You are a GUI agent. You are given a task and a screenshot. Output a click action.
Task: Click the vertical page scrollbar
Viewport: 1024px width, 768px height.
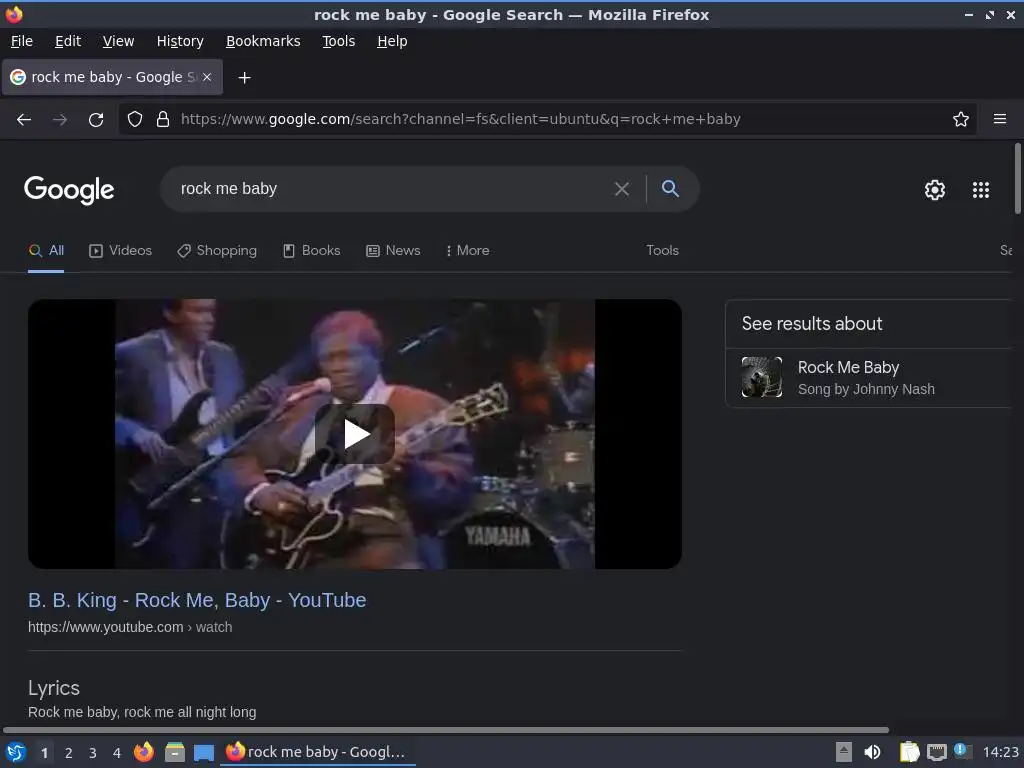coord(1017,178)
